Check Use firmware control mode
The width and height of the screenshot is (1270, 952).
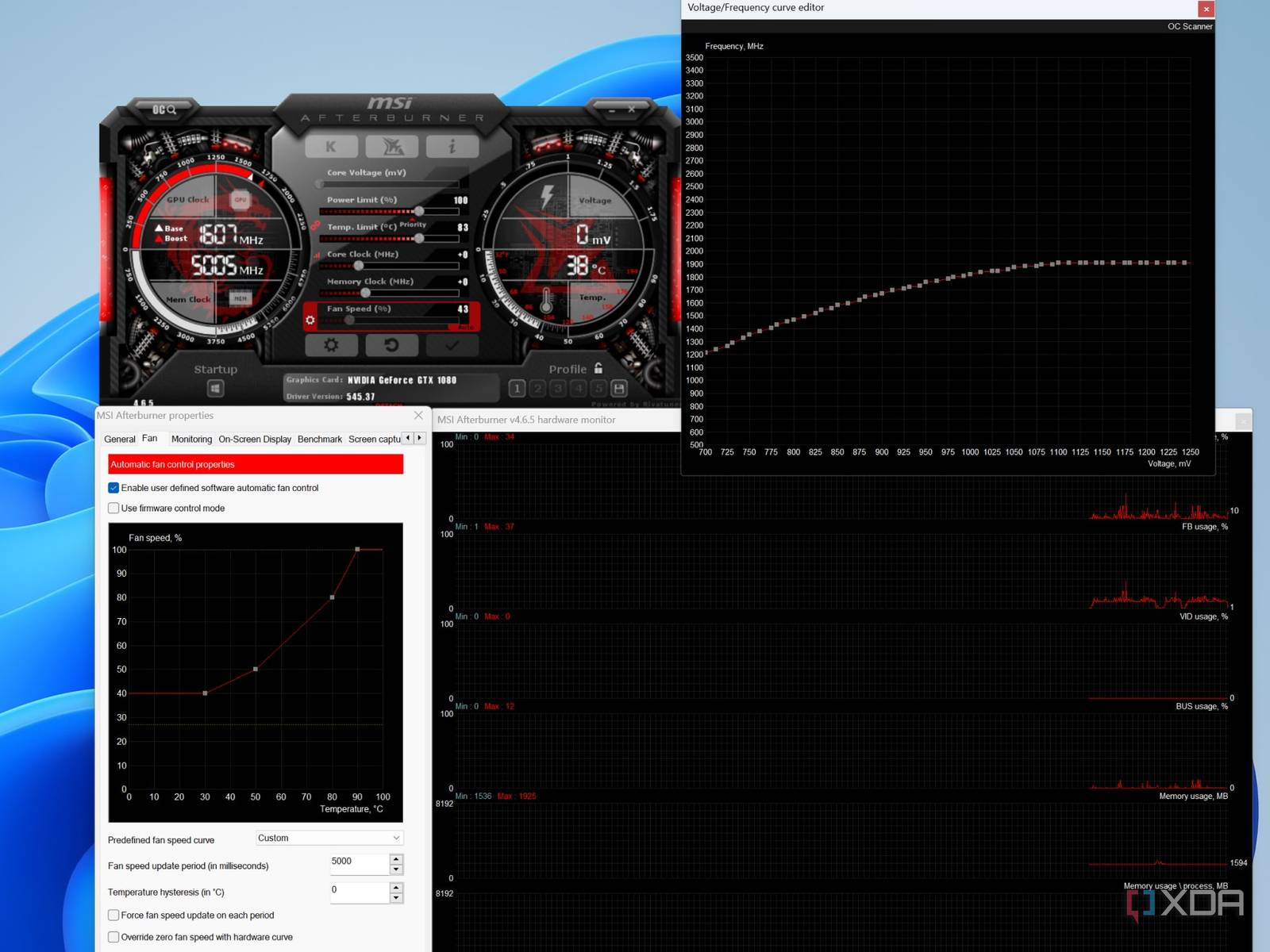(114, 509)
